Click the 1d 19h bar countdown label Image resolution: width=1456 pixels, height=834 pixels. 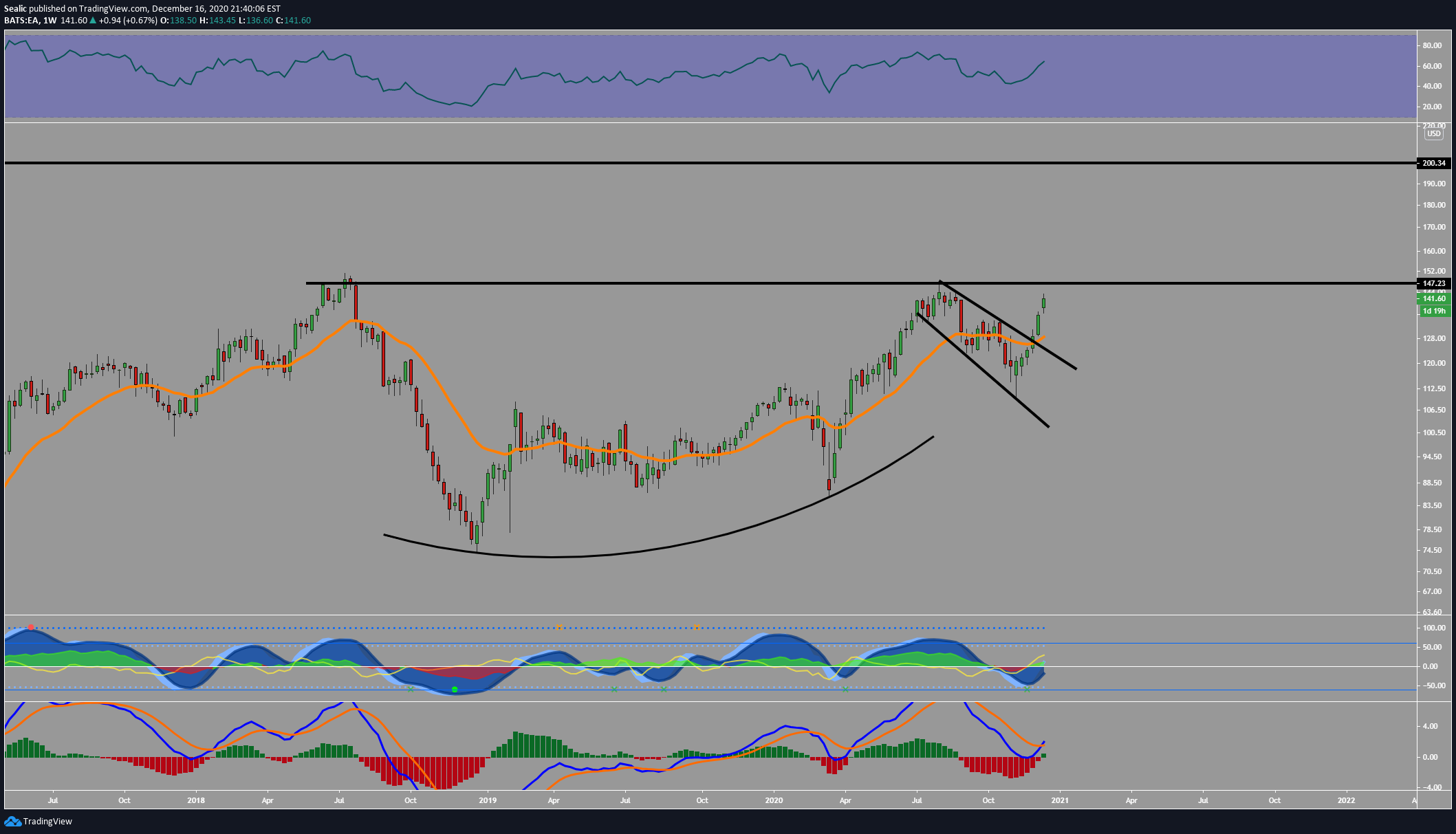pyautogui.click(x=1434, y=311)
